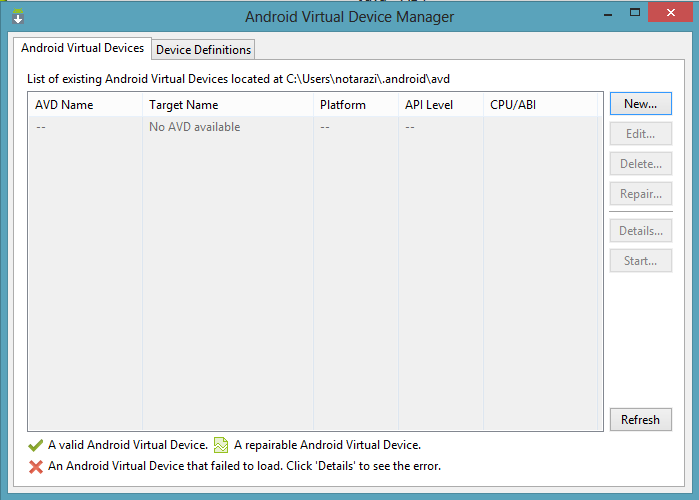699x500 pixels.
Task: Click the Target Name column header
Action: pyautogui.click(x=228, y=105)
